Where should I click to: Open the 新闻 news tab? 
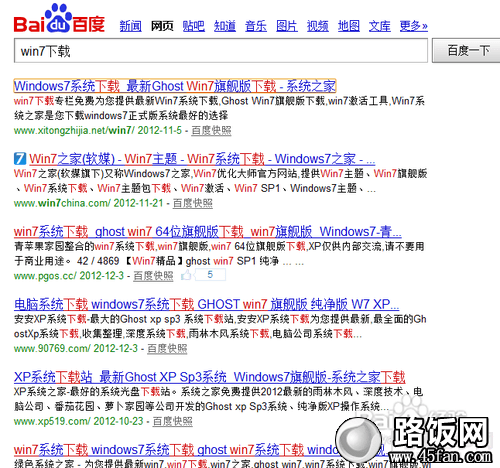click(x=131, y=26)
